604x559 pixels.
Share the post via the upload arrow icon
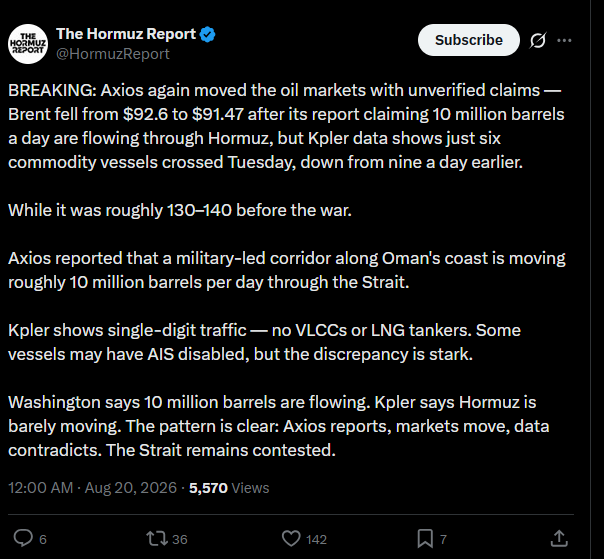(x=559, y=538)
